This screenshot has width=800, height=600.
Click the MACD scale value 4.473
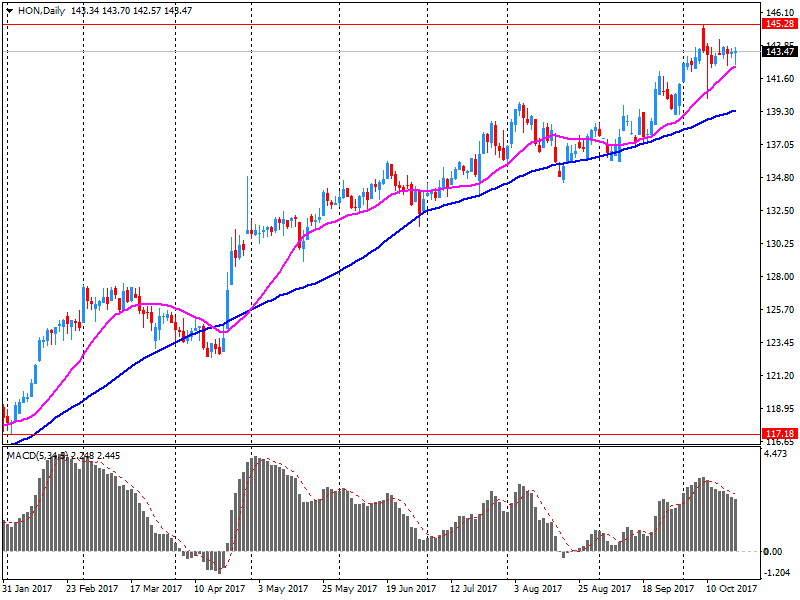pyautogui.click(x=776, y=454)
